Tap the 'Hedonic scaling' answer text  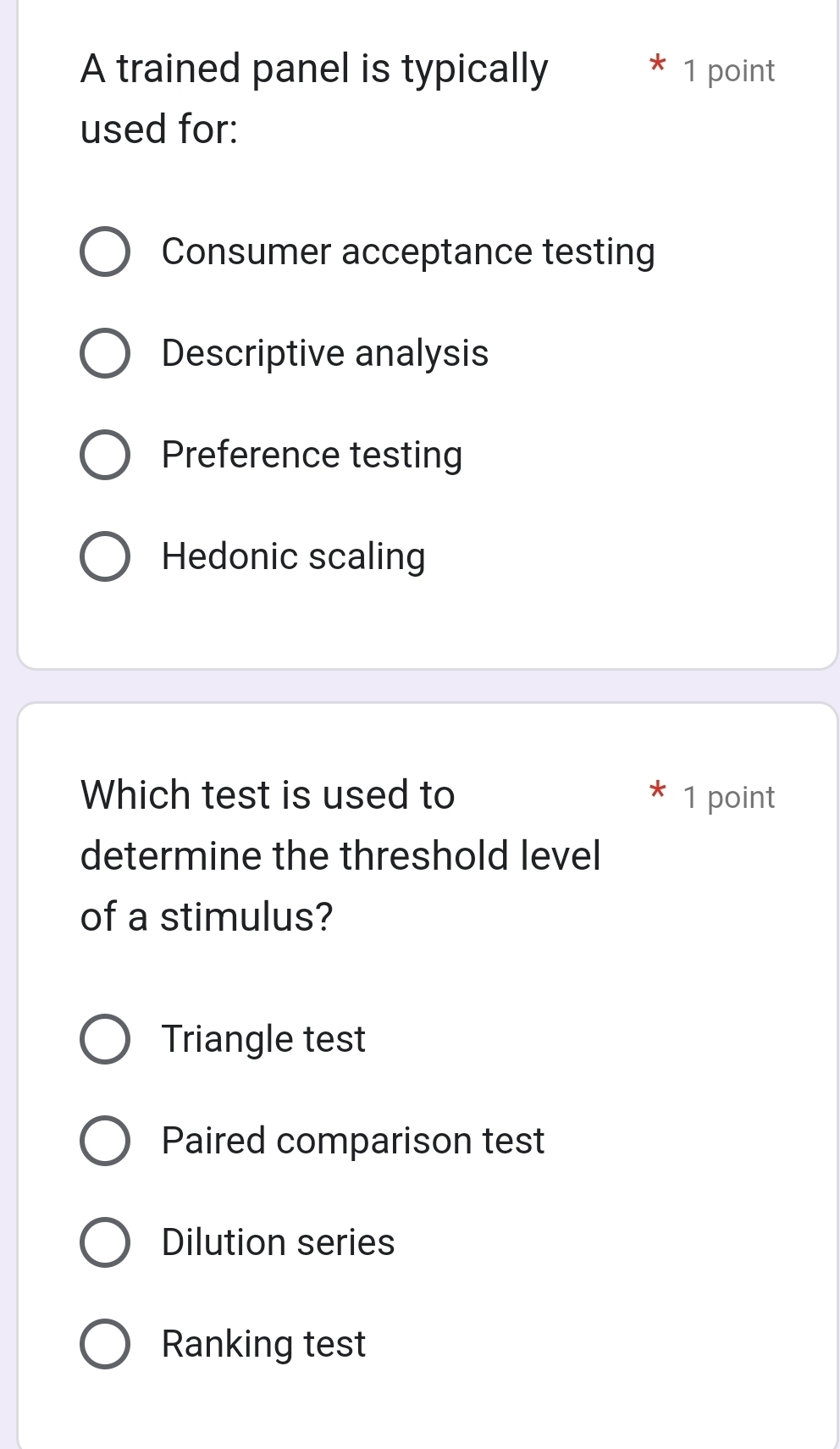pos(293,556)
